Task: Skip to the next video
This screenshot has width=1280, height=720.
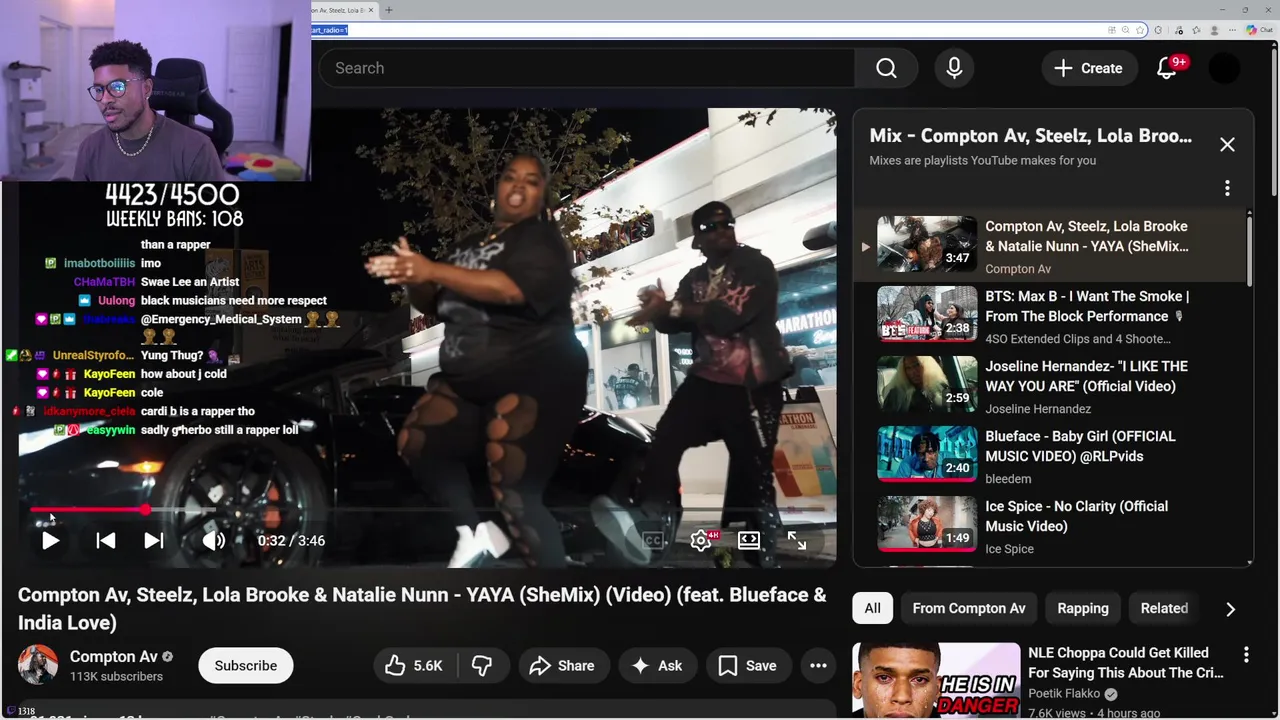Action: [153, 540]
